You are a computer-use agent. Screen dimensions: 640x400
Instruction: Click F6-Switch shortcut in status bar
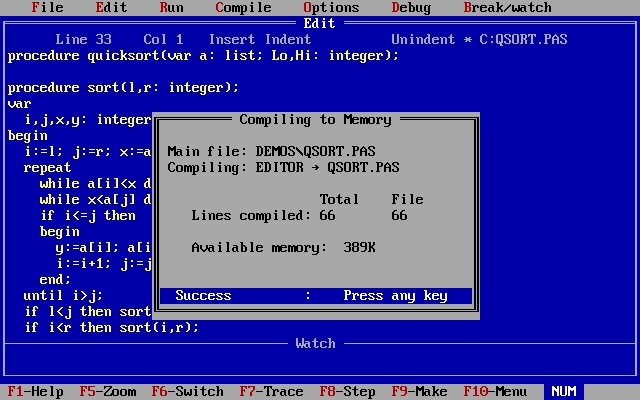pos(188,392)
